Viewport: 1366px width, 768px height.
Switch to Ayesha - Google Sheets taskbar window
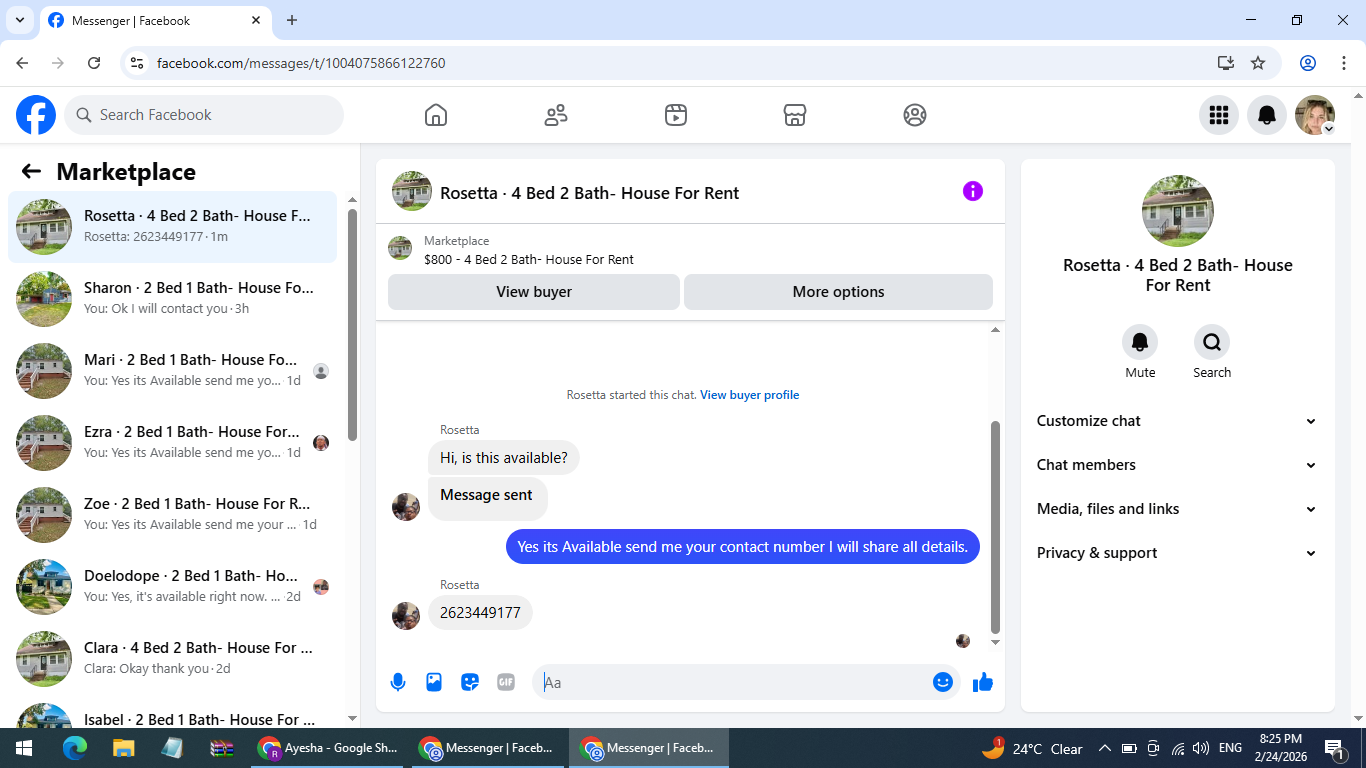click(327, 748)
